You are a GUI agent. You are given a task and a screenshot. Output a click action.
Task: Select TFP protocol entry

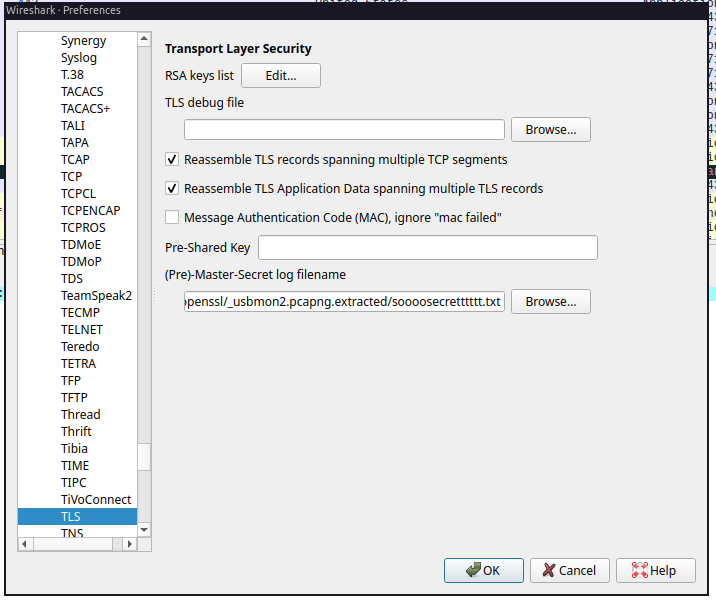(x=71, y=380)
